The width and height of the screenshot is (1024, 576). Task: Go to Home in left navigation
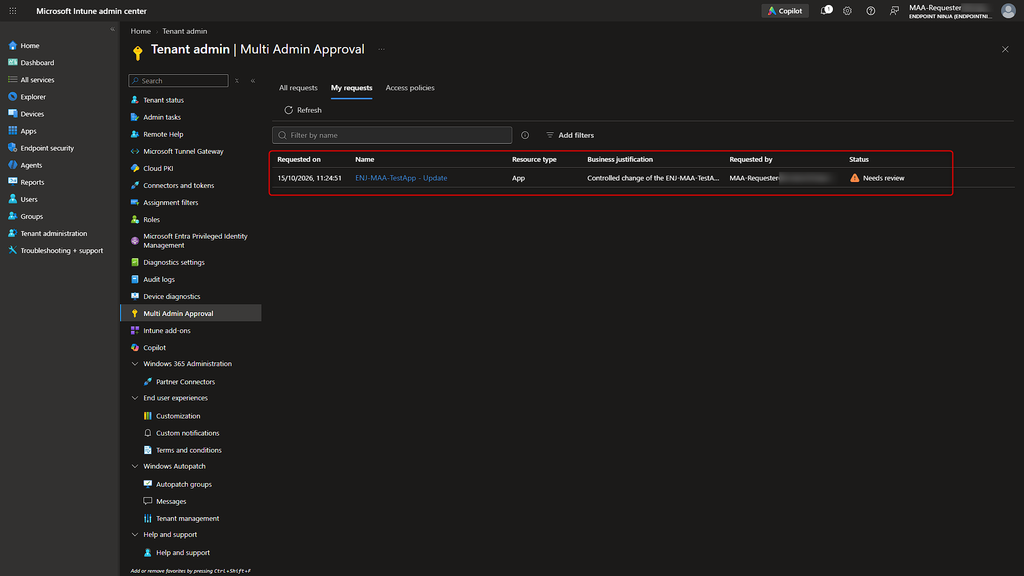tap(29, 46)
